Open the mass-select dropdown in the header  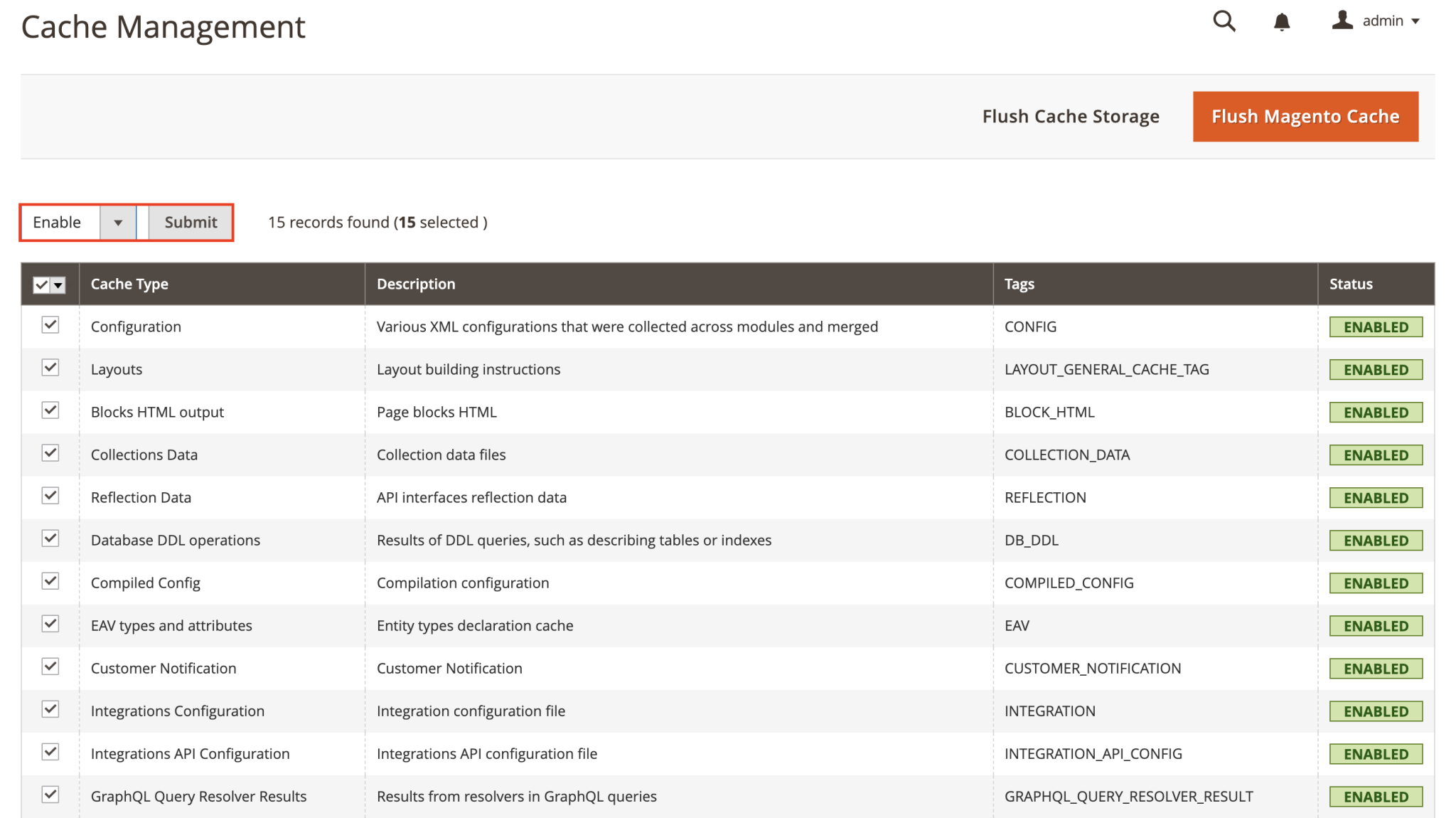click(58, 285)
